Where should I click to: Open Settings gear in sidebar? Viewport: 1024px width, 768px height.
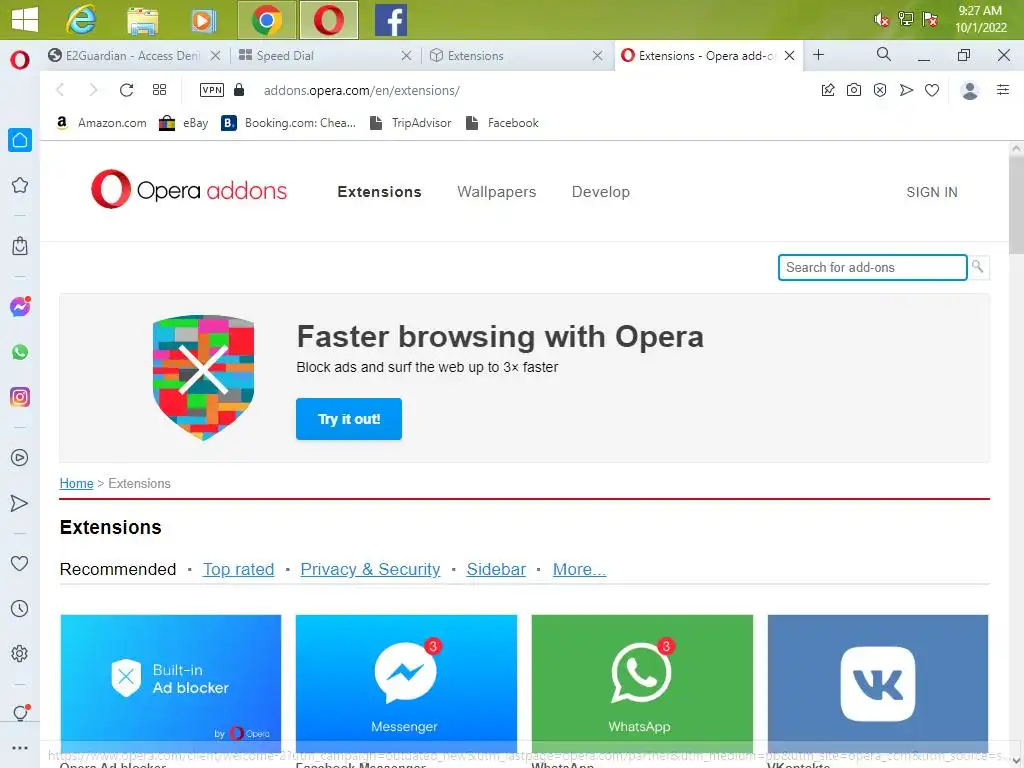click(20, 654)
